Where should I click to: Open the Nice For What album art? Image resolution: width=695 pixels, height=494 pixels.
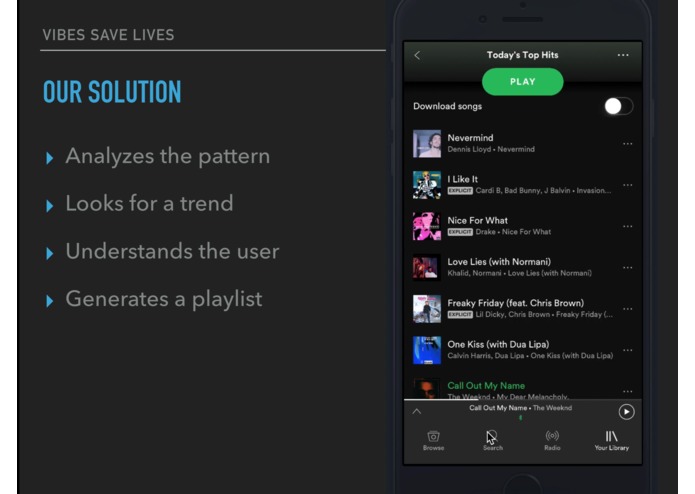[x=427, y=226]
